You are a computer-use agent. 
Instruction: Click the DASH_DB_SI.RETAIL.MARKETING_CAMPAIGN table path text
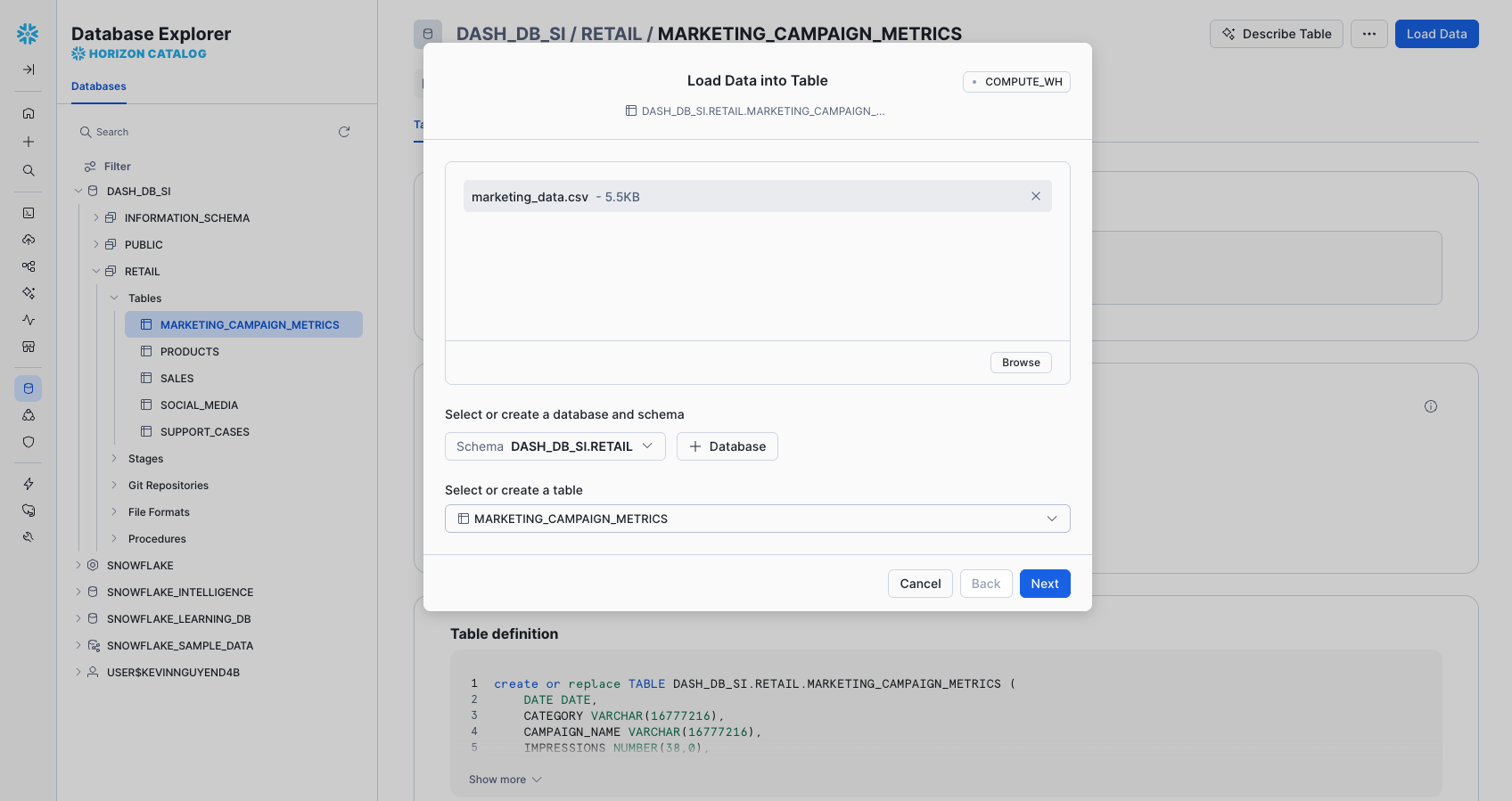[763, 111]
